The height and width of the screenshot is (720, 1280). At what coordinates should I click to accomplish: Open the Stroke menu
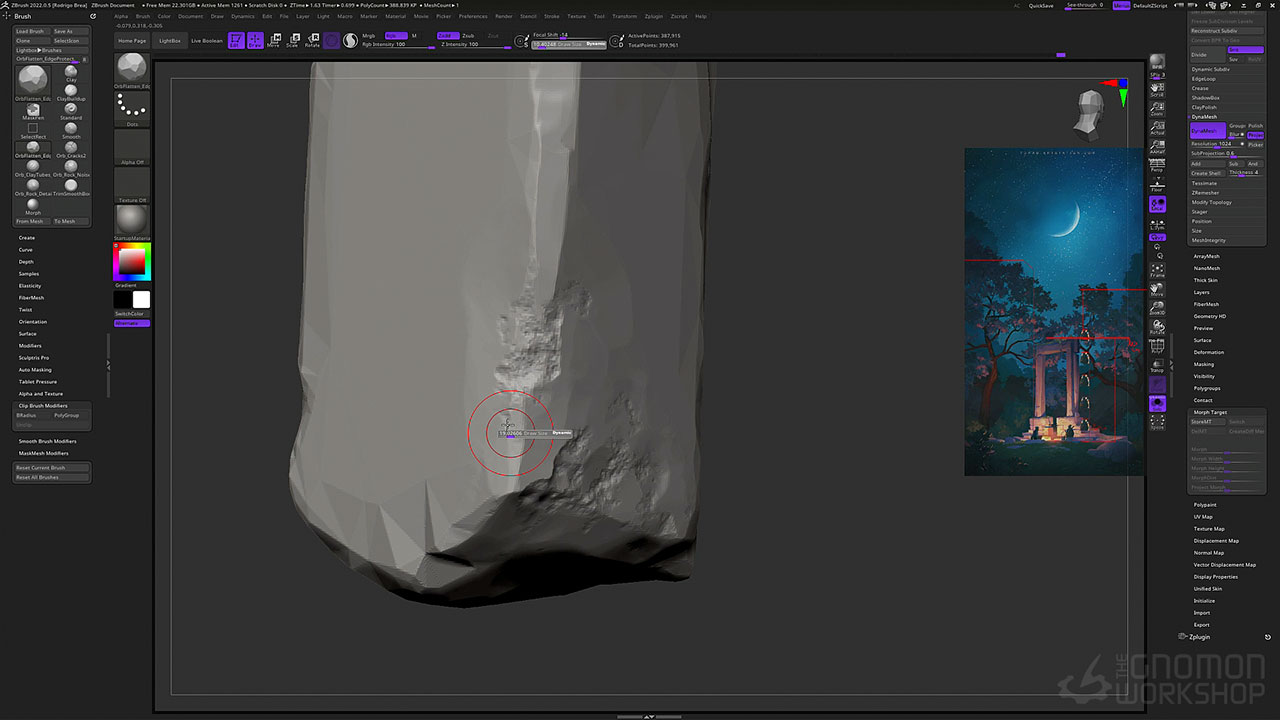[x=552, y=16]
